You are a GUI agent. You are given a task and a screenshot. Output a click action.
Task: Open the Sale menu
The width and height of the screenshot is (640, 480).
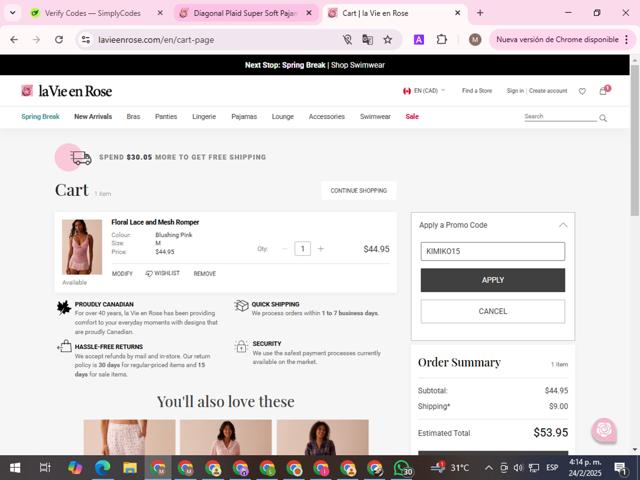point(412,116)
